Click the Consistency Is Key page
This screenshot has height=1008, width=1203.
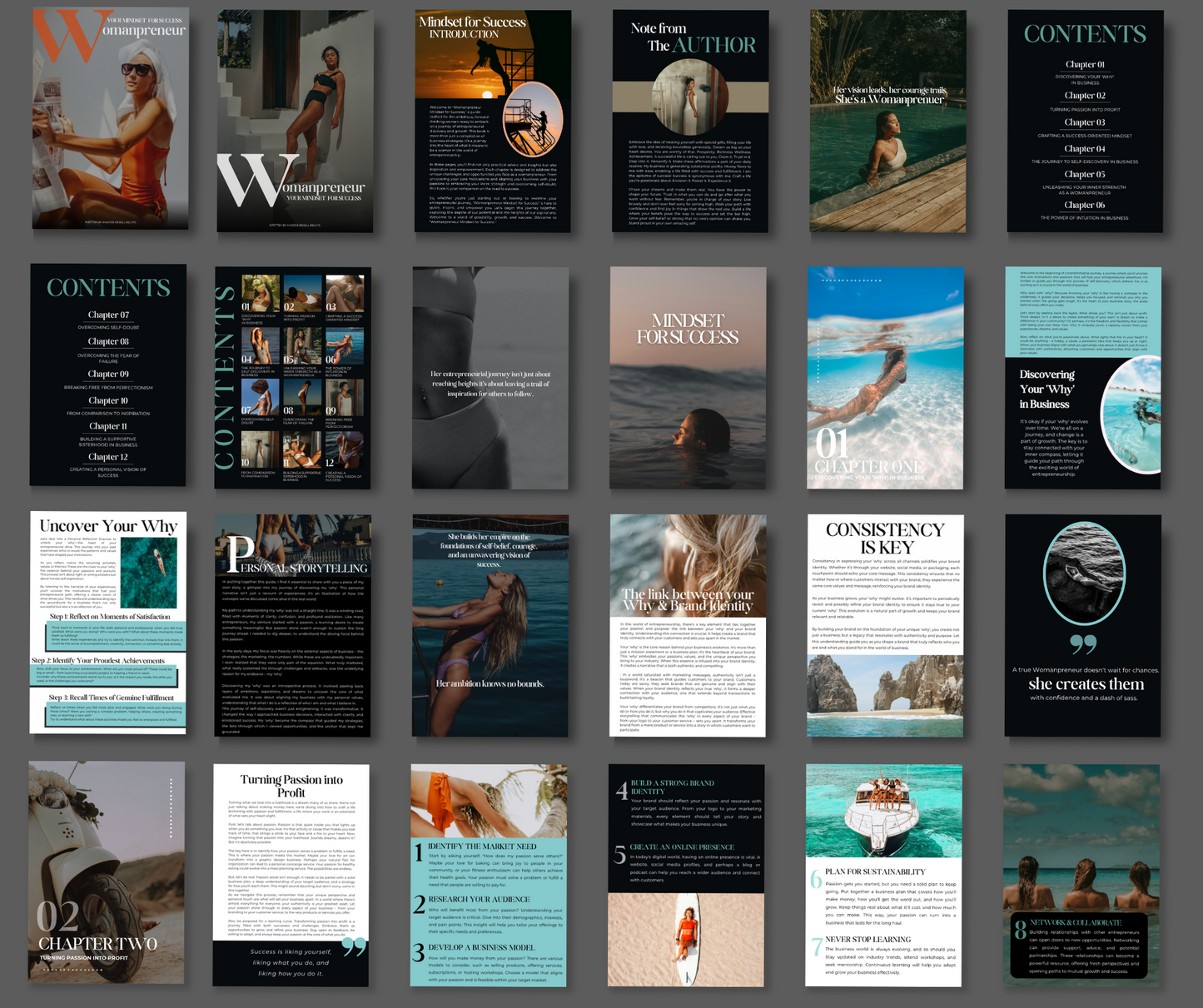click(x=885, y=625)
